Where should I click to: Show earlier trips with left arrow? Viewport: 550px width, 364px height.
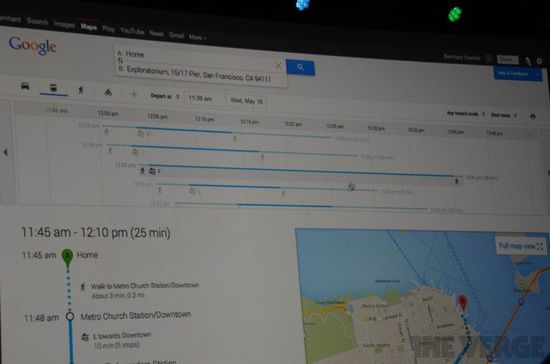pos(5,152)
